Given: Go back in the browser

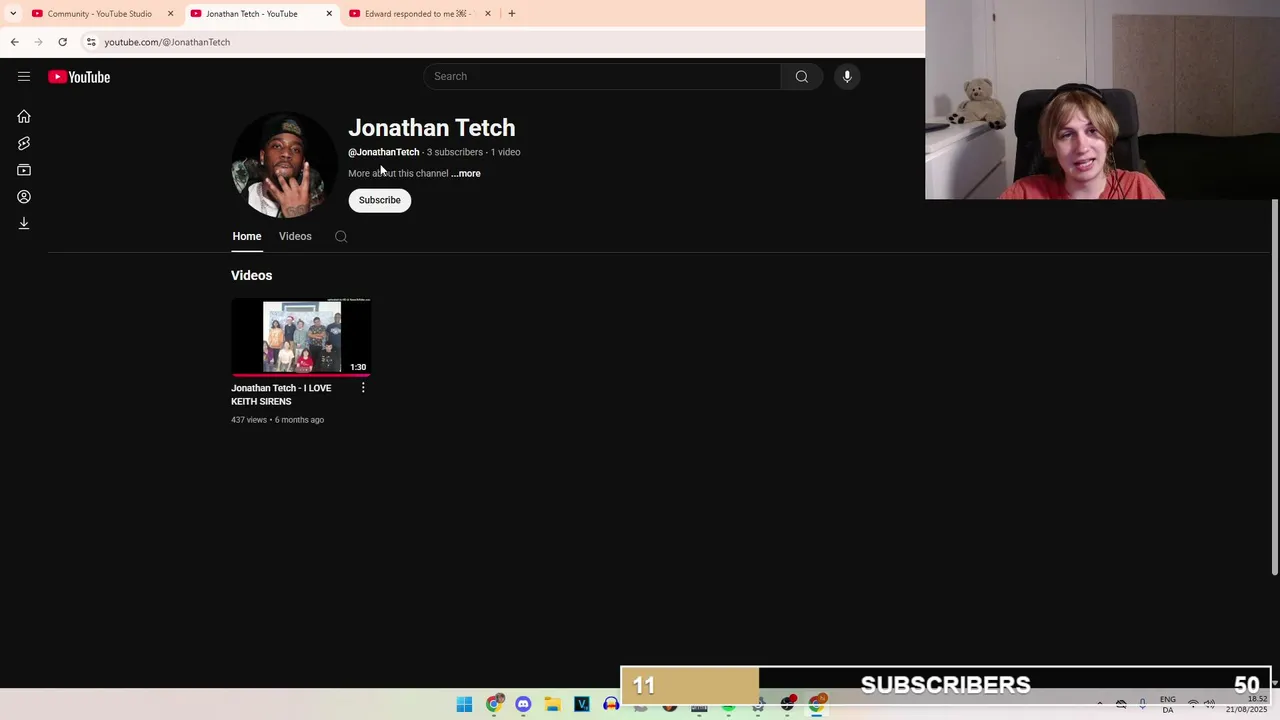Looking at the screenshot, I should pos(15,42).
